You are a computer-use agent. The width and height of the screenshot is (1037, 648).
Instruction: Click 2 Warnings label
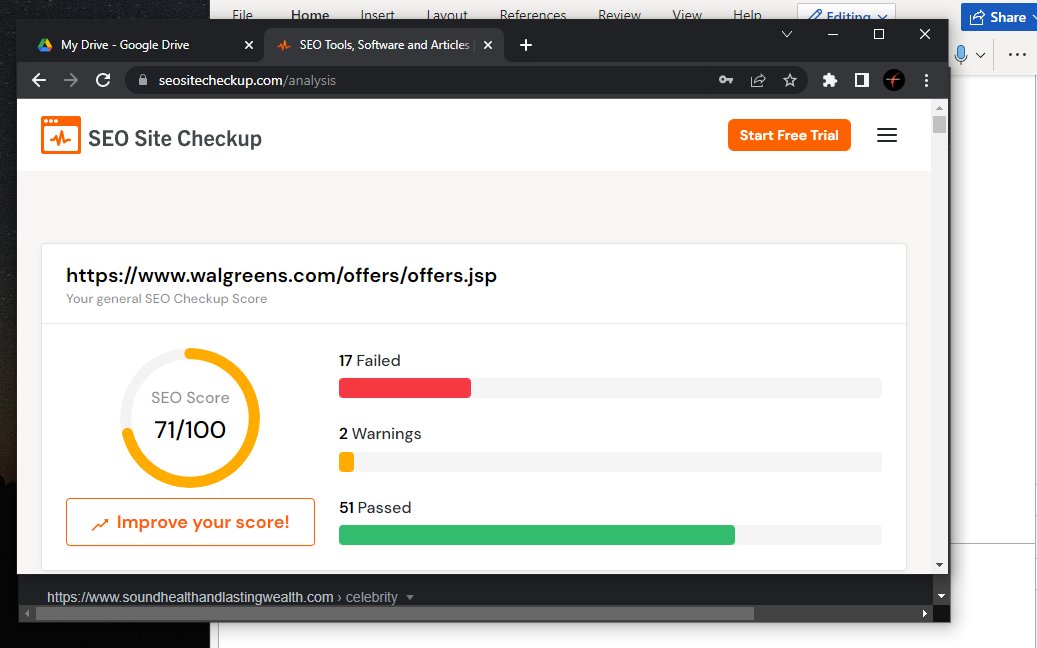[x=380, y=434]
